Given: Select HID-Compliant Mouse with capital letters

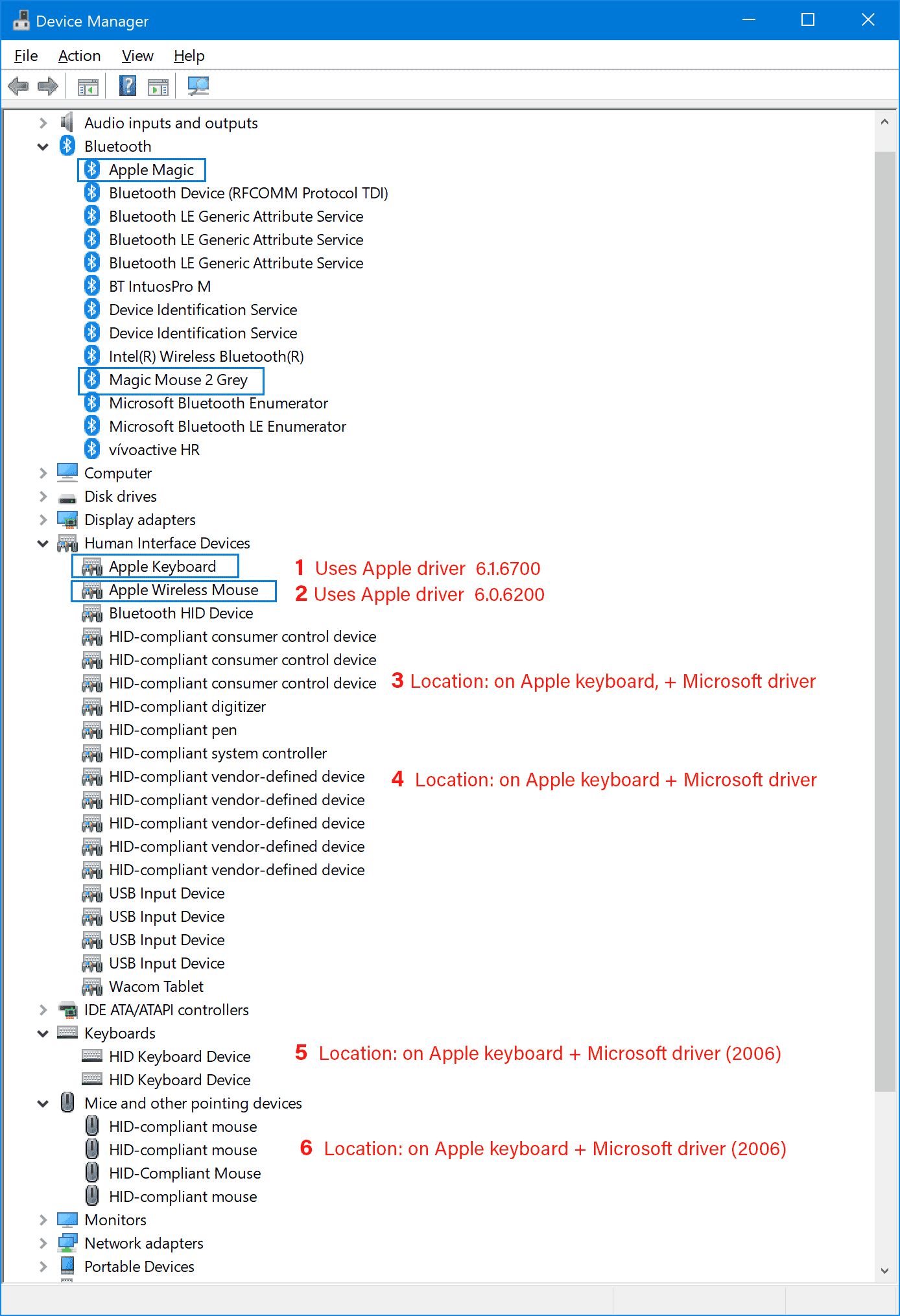Looking at the screenshot, I should 185,1173.
